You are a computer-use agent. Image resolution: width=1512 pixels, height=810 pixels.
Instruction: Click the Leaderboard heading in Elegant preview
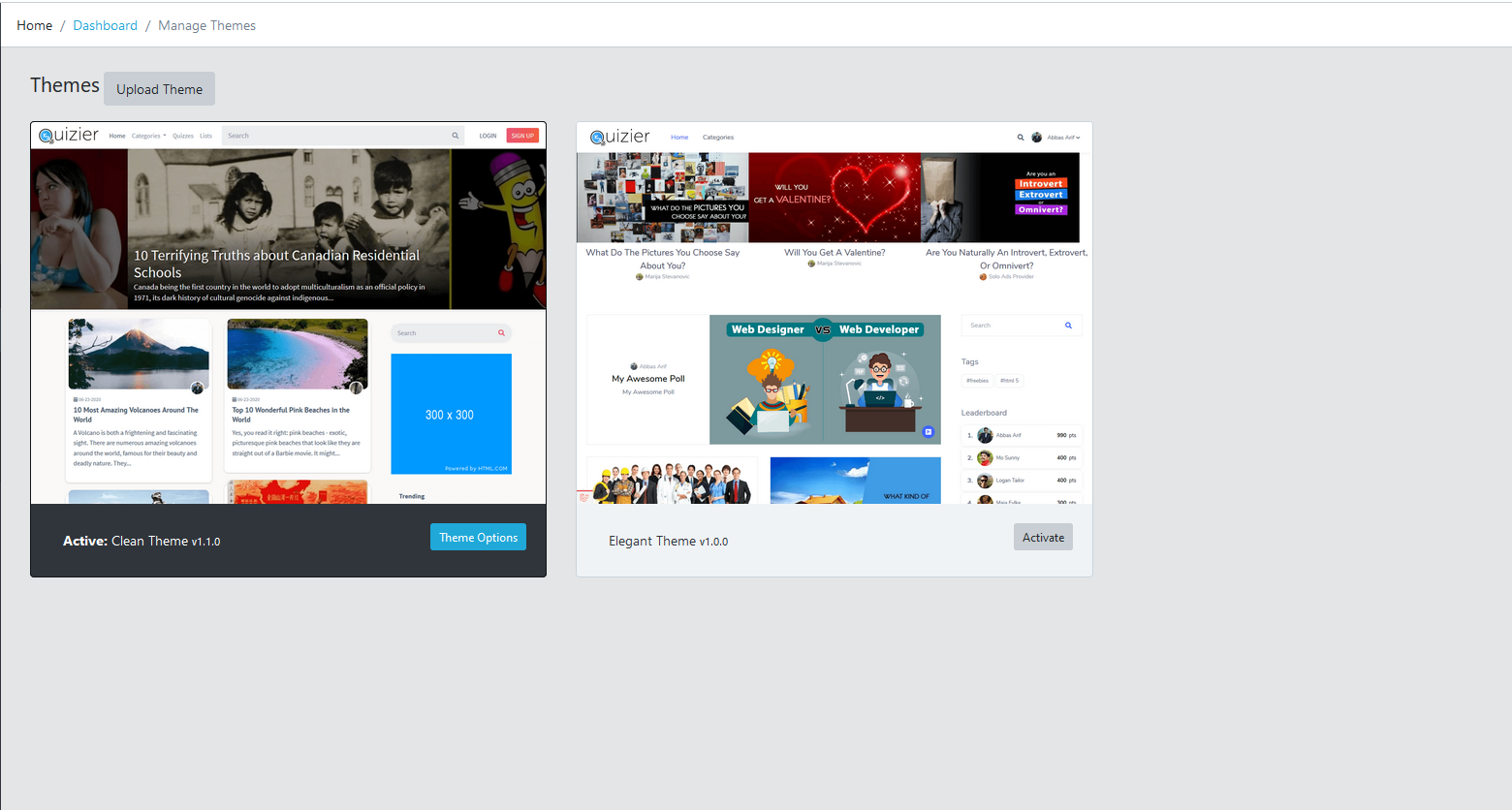pyautogui.click(x=984, y=413)
